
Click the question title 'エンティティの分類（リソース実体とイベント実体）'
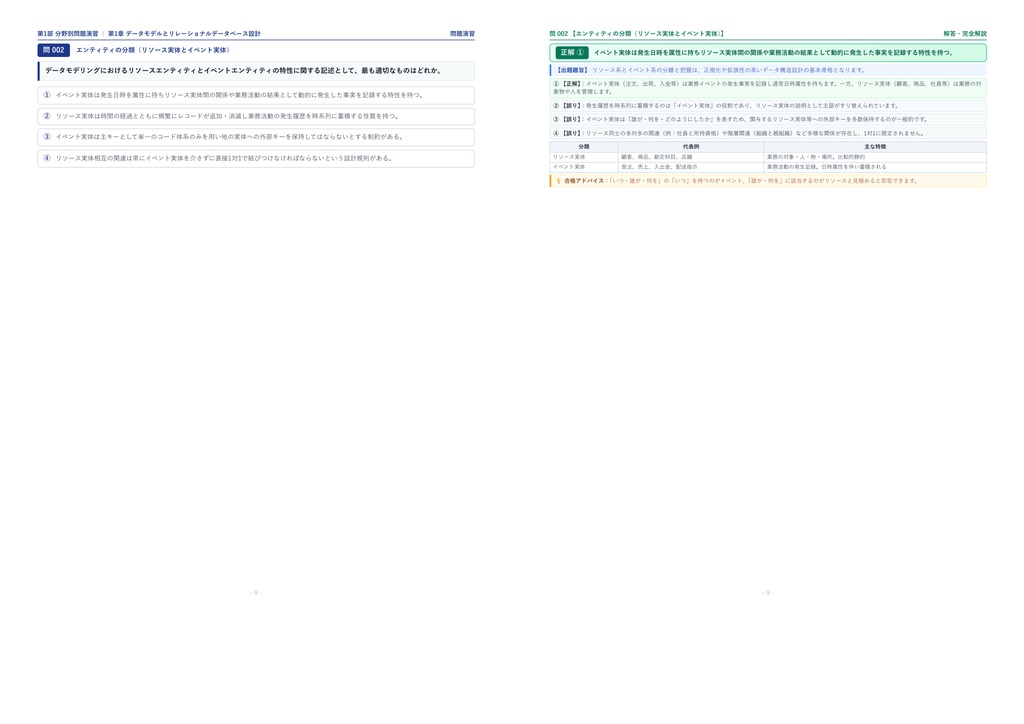pos(153,50)
